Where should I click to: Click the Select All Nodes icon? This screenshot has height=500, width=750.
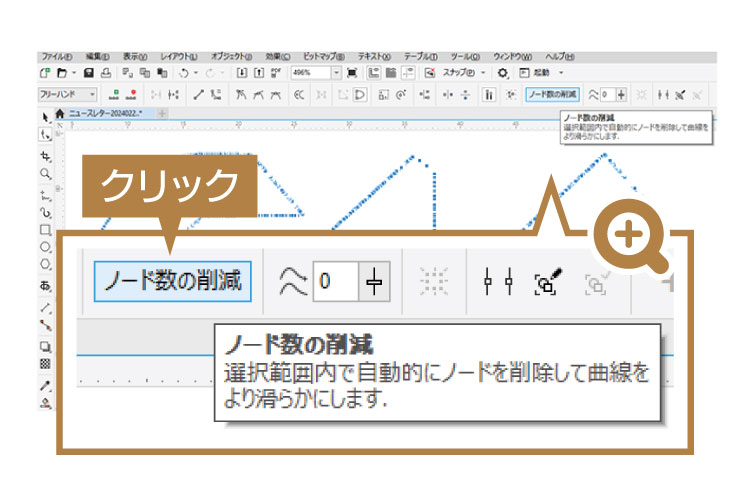[511, 95]
